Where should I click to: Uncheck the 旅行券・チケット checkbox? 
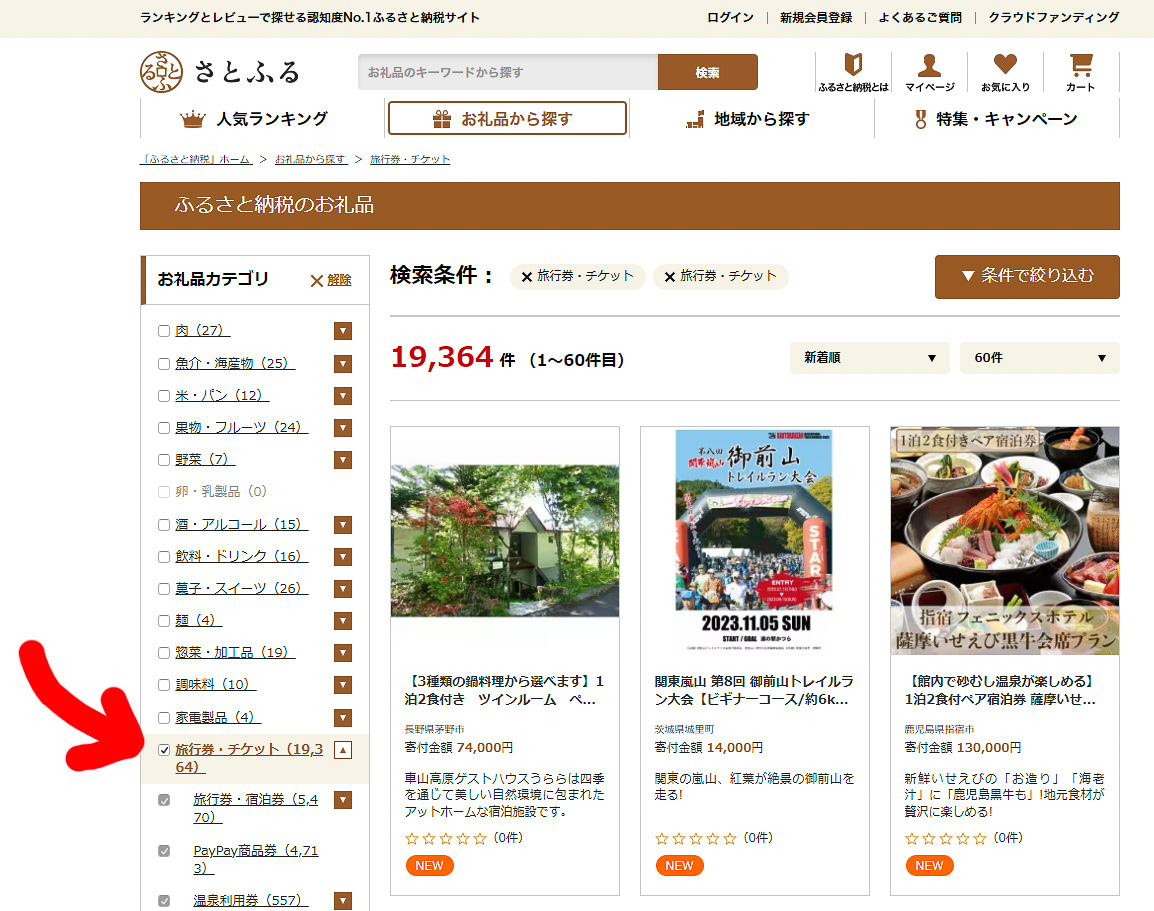point(163,749)
